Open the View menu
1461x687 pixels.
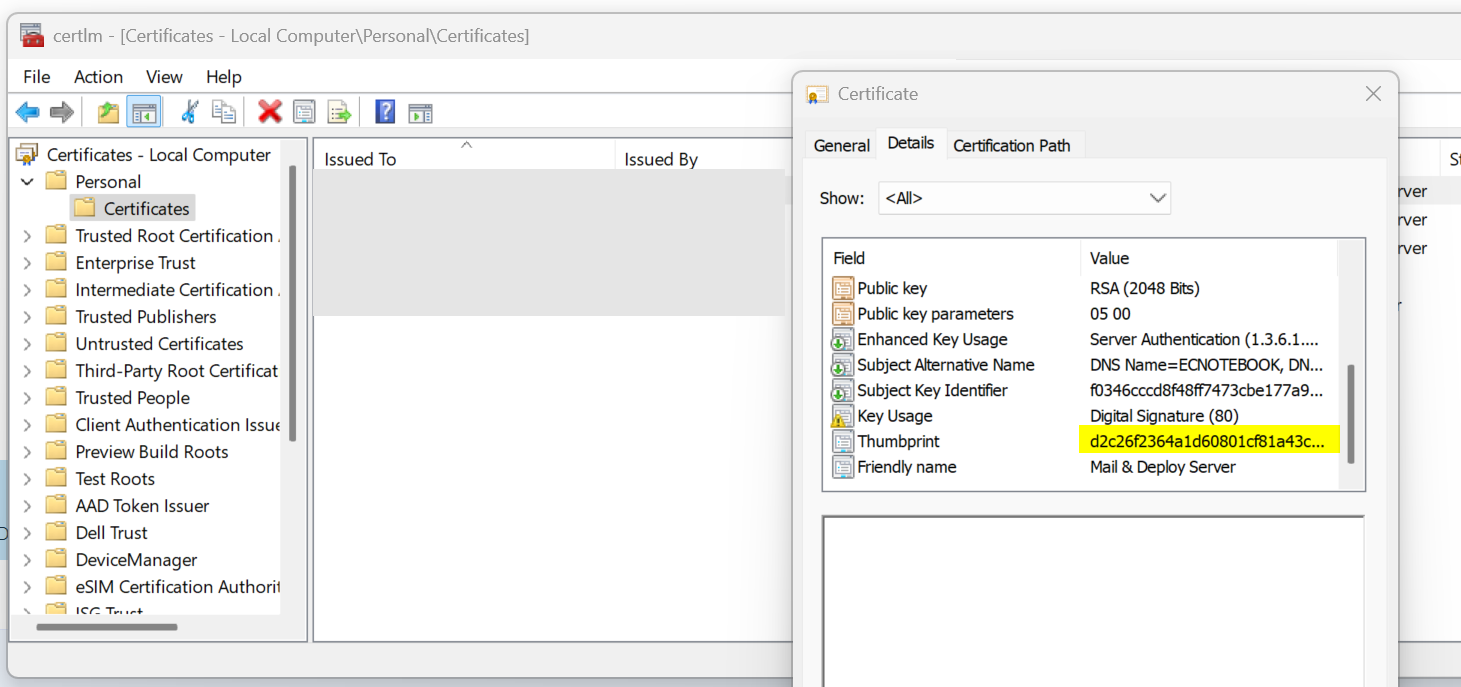coord(164,77)
